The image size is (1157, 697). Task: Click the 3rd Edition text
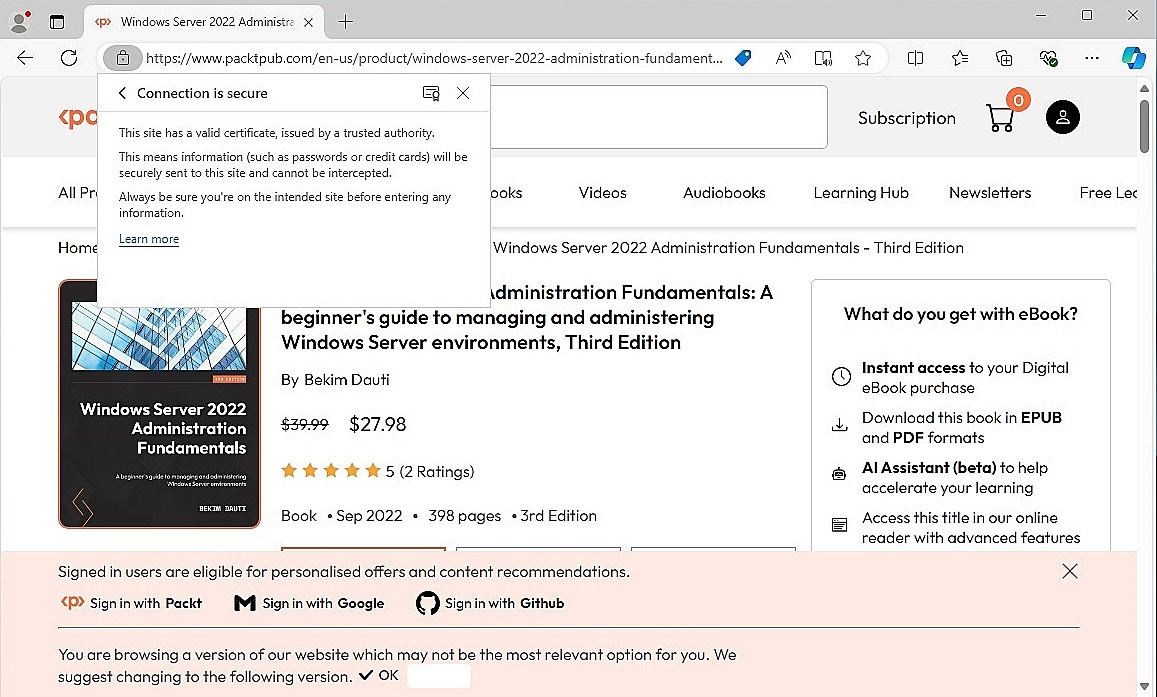pos(559,516)
